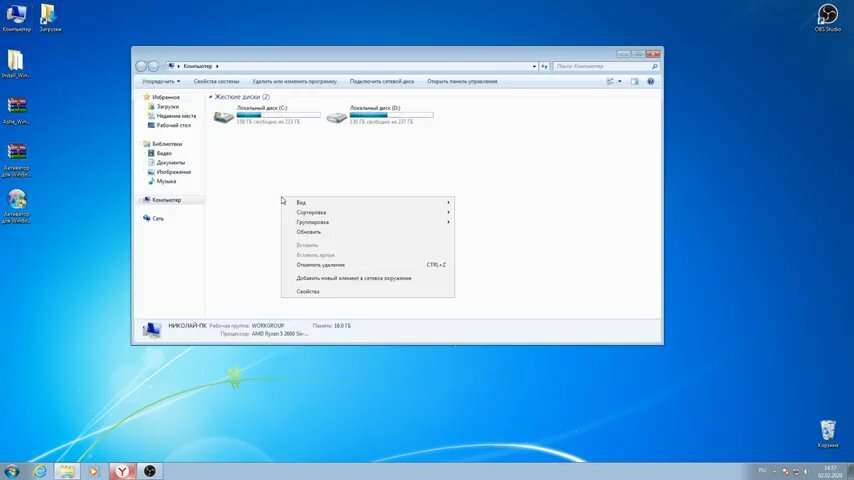854x480 pixels.
Task: Select Избранное in the navigation pane
Action: click(x=161, y=97)
